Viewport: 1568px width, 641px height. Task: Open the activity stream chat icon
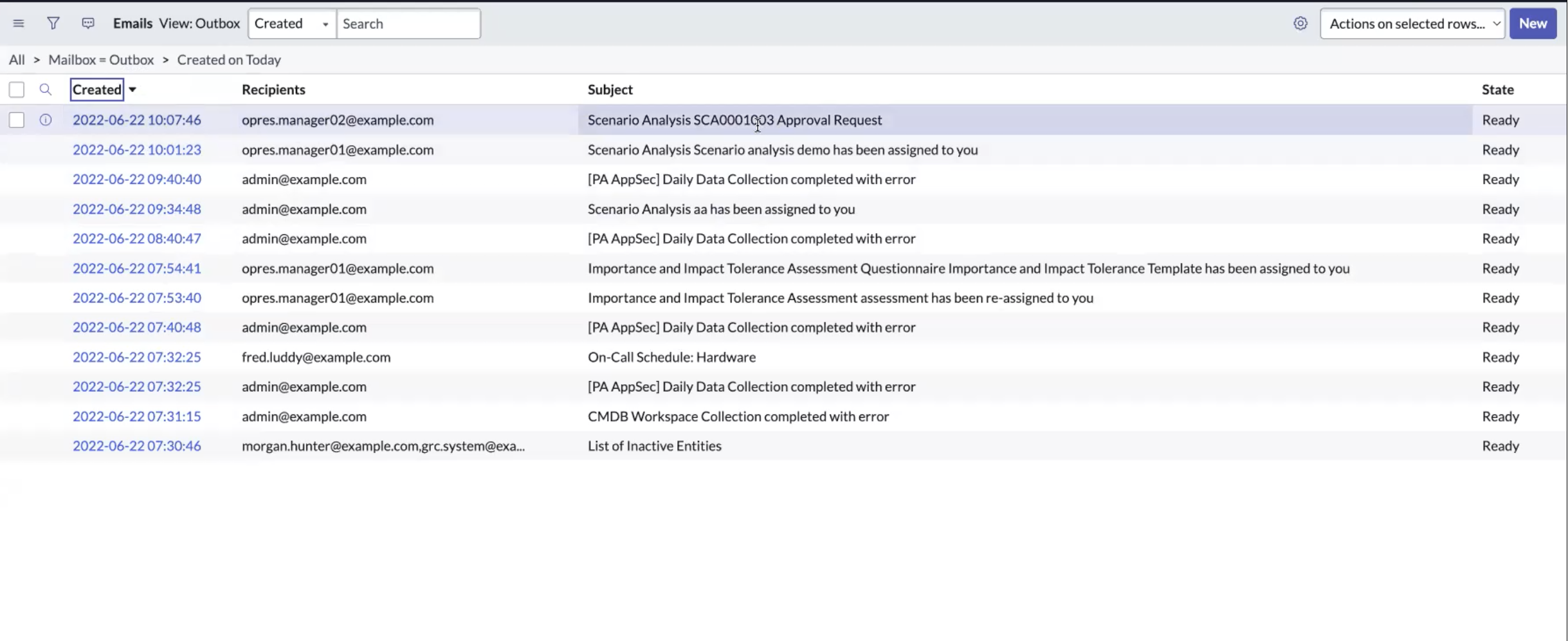click(88, 24)
